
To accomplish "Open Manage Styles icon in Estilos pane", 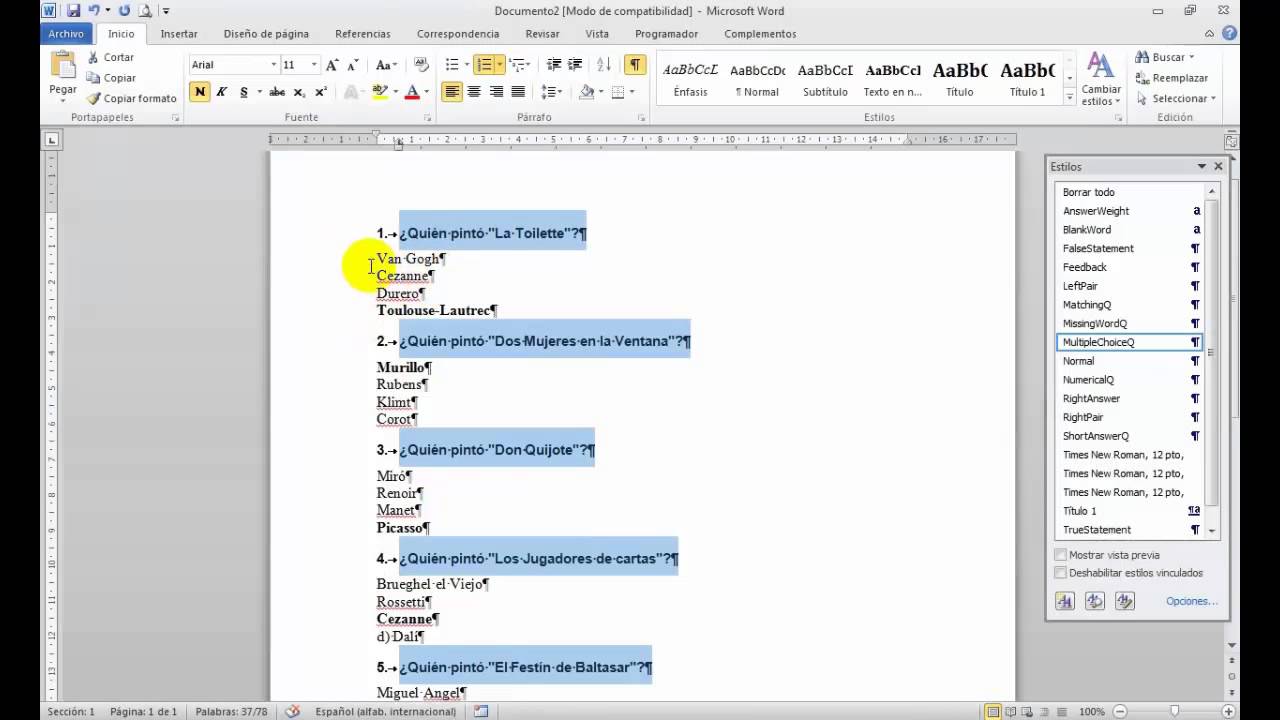I will coord(1125,601).
